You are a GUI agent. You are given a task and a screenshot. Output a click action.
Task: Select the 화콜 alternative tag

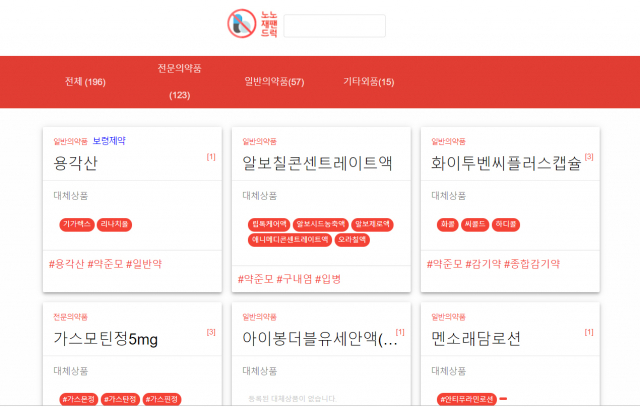point(448,224)
